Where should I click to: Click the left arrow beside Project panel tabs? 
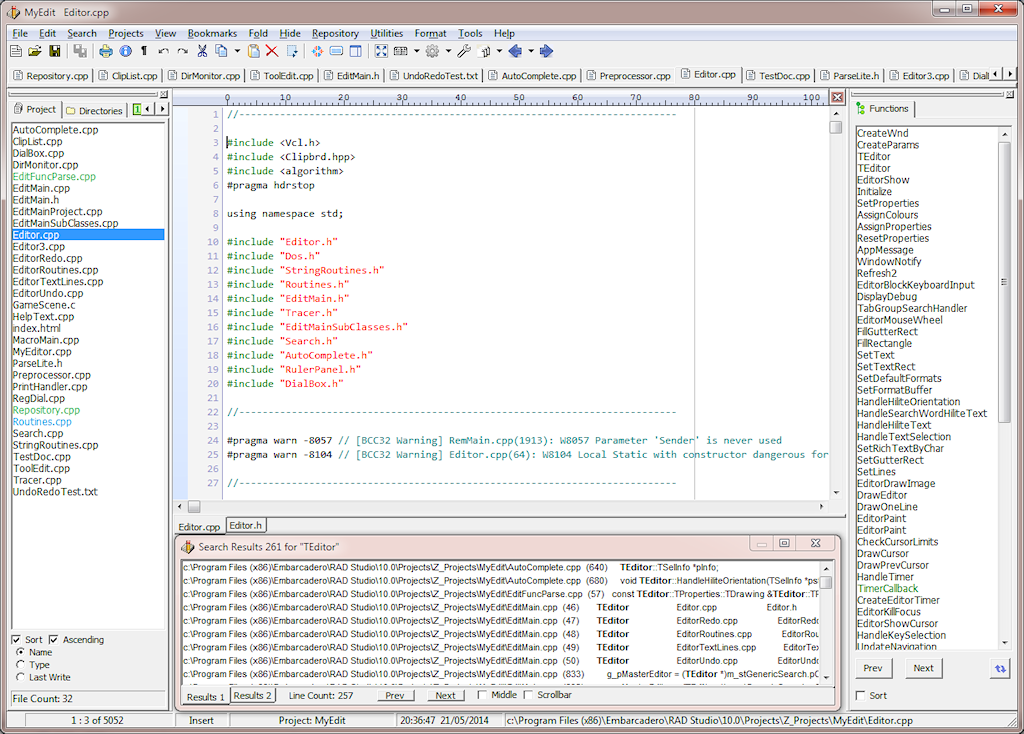click(x=148, y=109)
